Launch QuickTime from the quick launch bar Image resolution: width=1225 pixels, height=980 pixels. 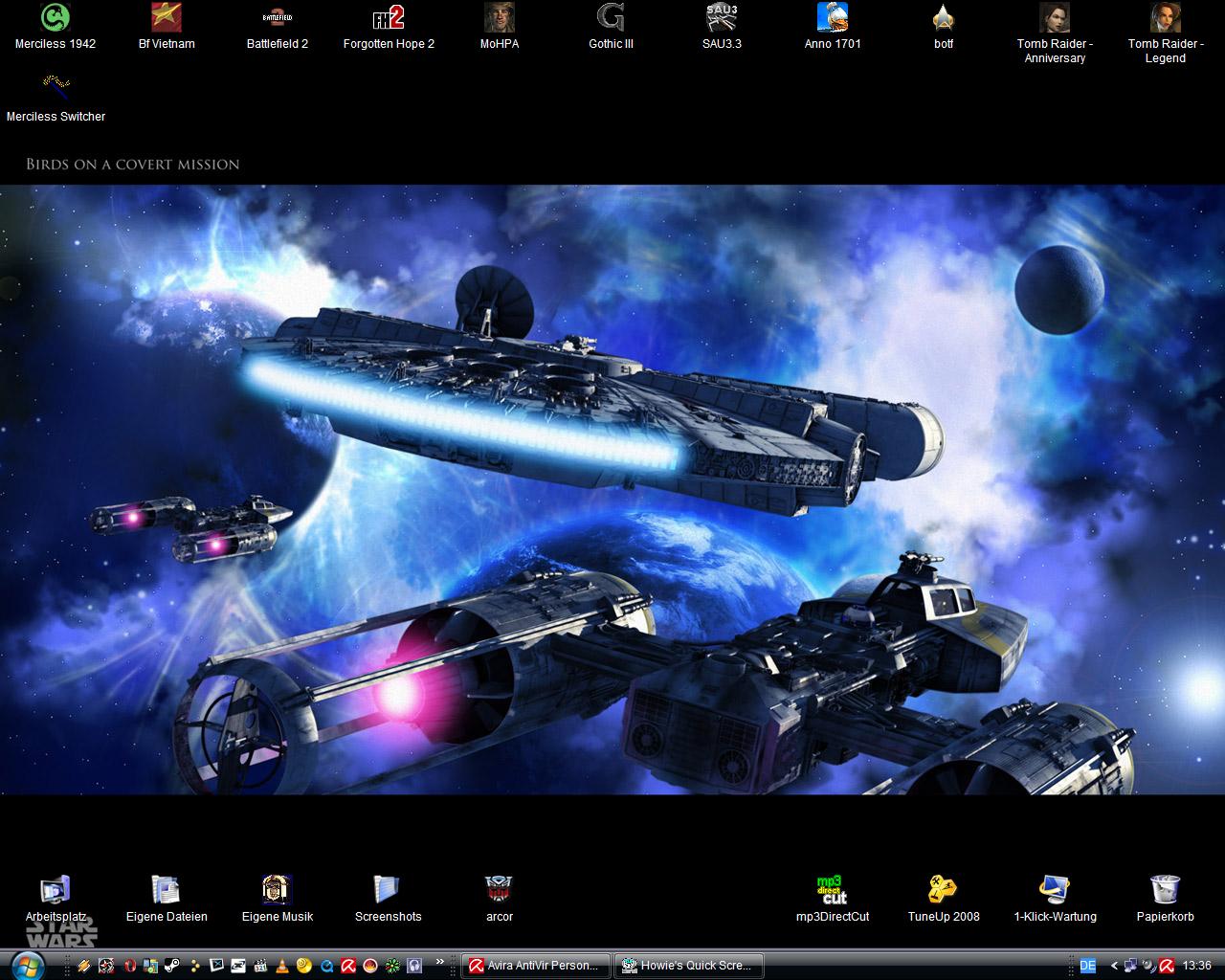click(327, 966)
